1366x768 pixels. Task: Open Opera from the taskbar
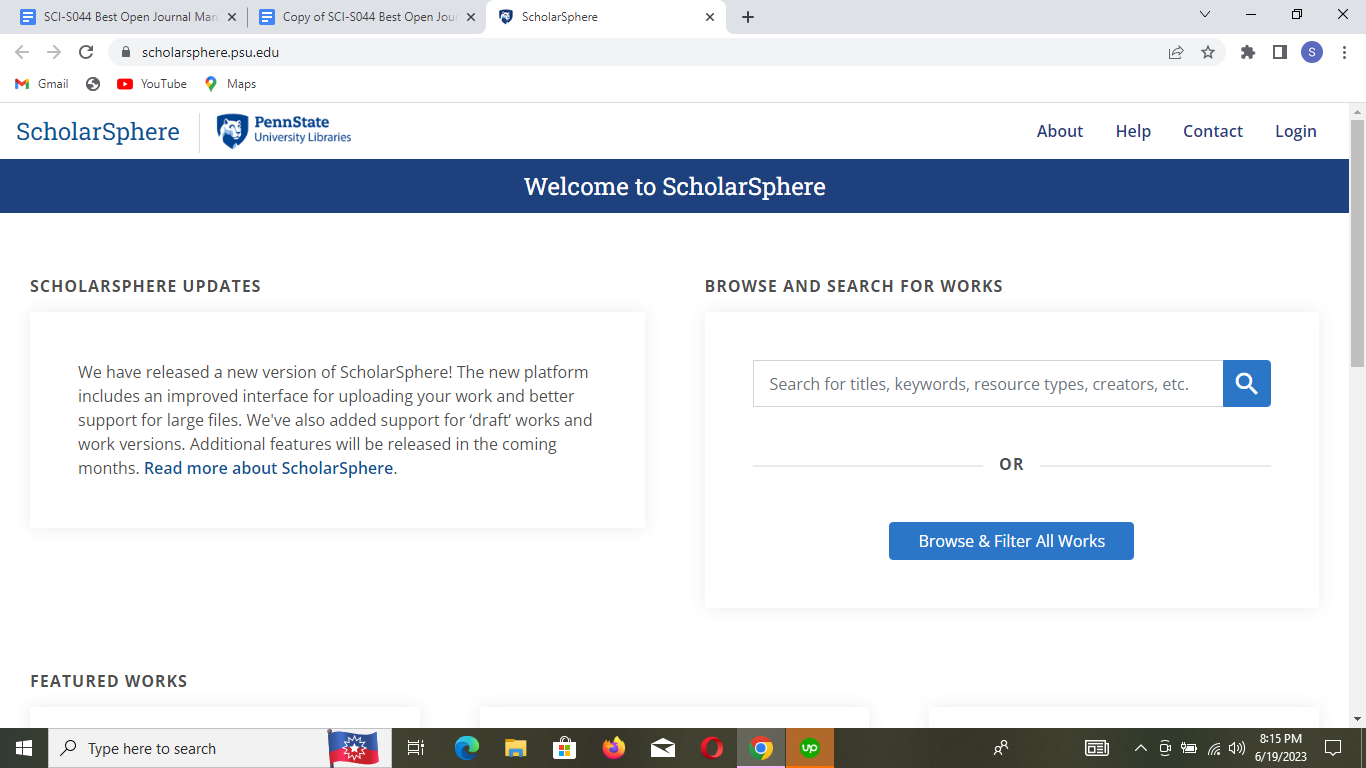[x=711, y=747]
